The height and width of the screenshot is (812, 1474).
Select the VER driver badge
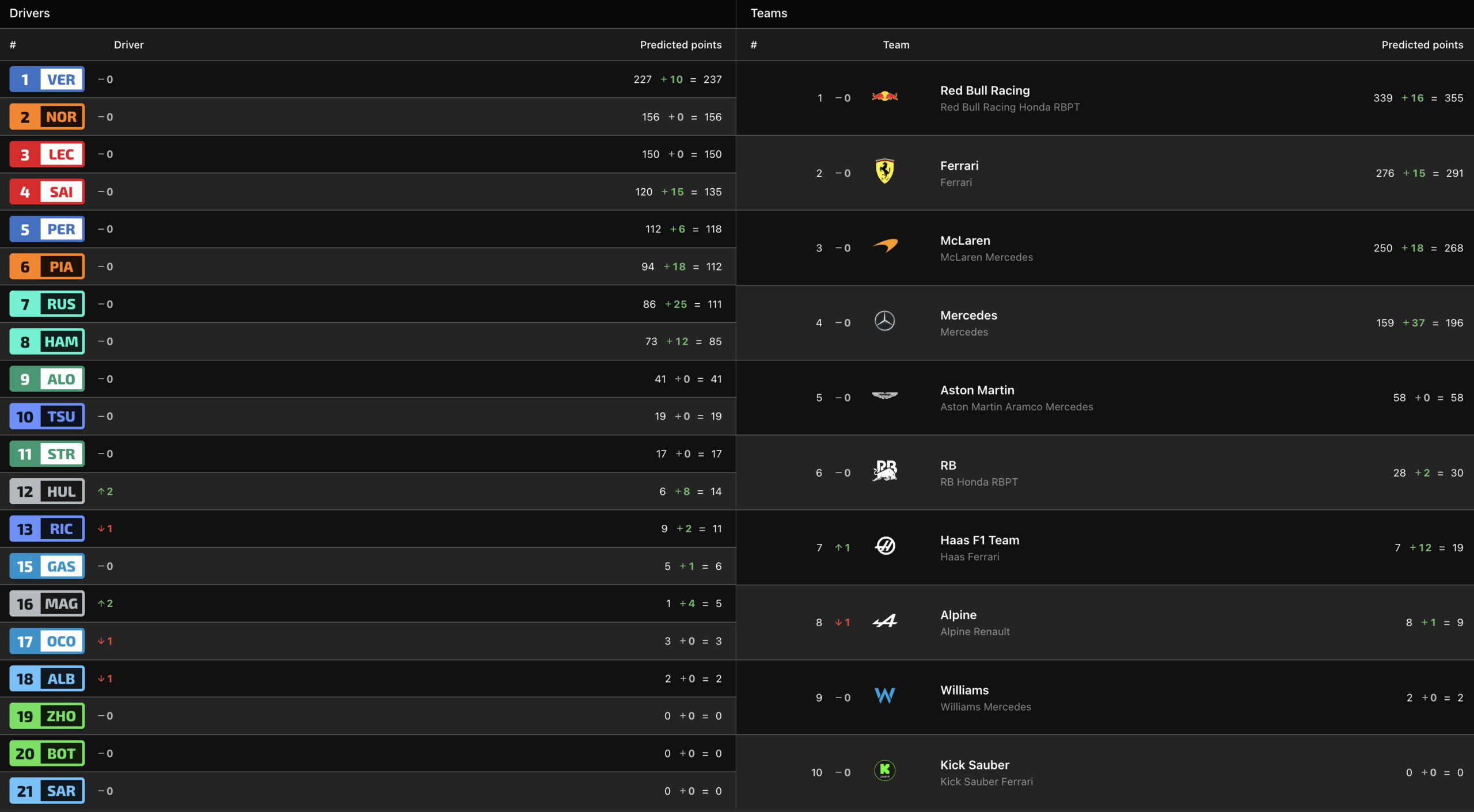pos(47,79)
